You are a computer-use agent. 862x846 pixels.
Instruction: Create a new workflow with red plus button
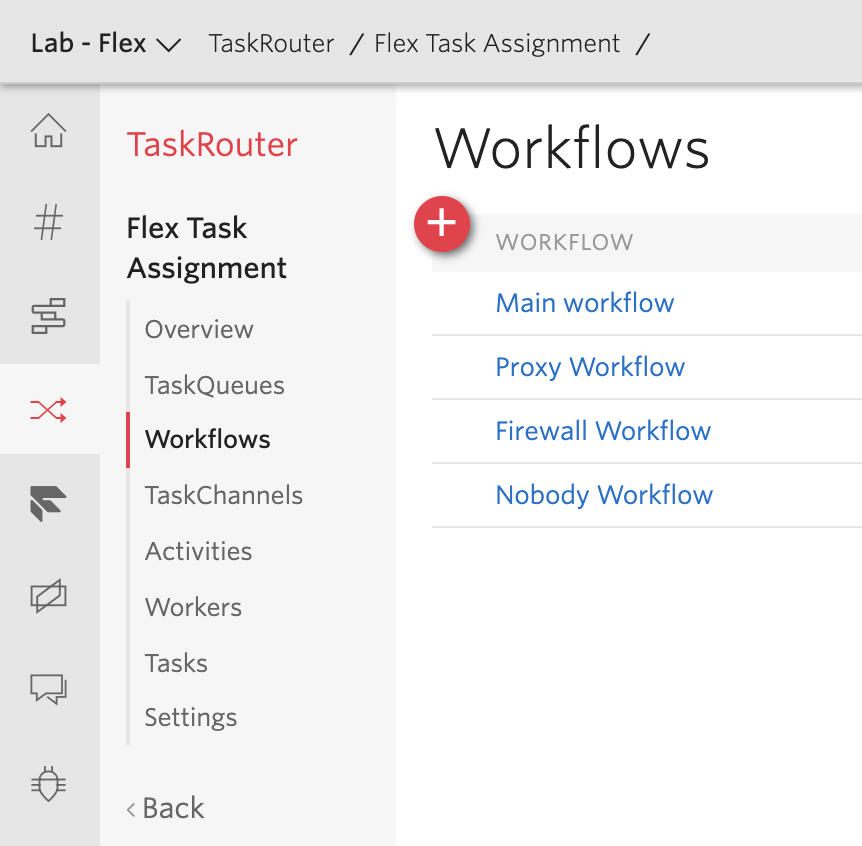pos(442,224)
